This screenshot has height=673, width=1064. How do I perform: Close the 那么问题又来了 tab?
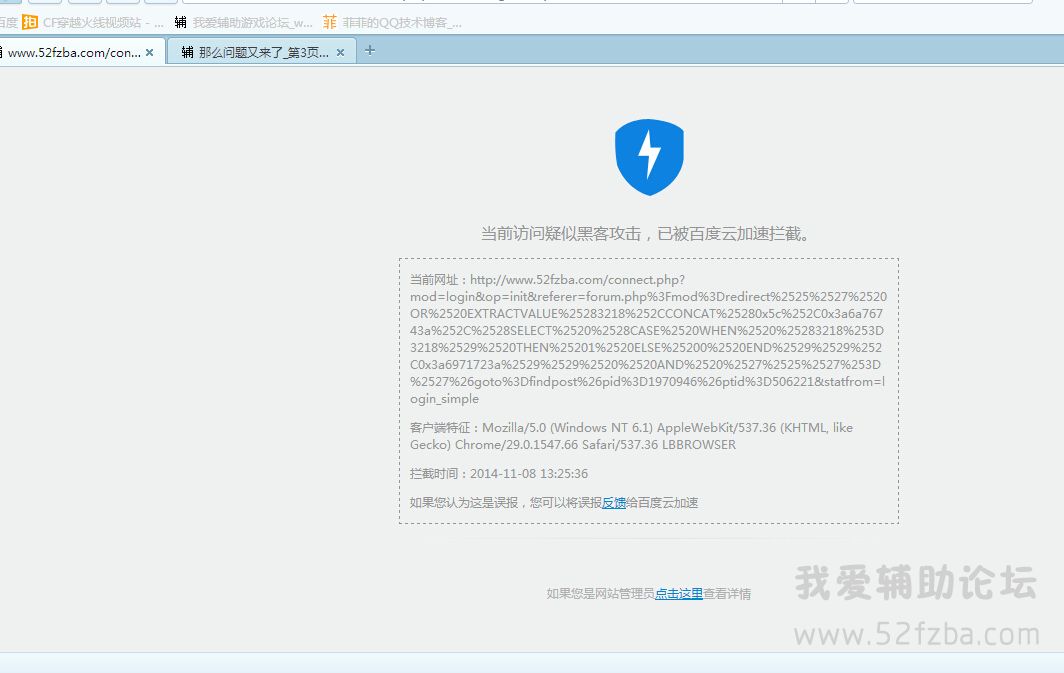pyautogui.click(x=341, y=52)
